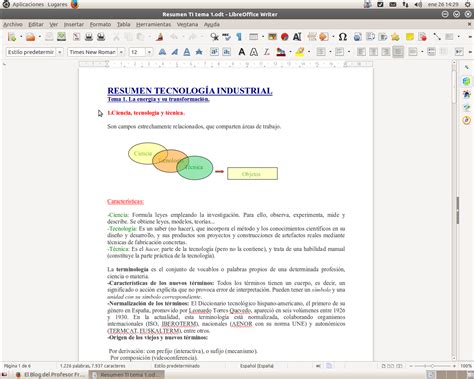The image size is (474, 379).
Task: Toggle Underline formatting
Action: point(187,52)
